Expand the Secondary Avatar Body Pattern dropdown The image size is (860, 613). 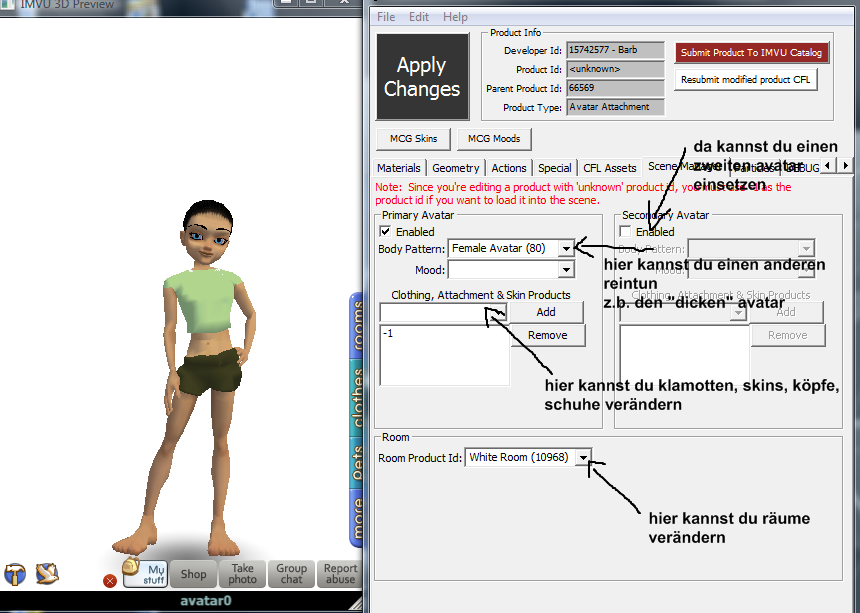coord(806,249)
